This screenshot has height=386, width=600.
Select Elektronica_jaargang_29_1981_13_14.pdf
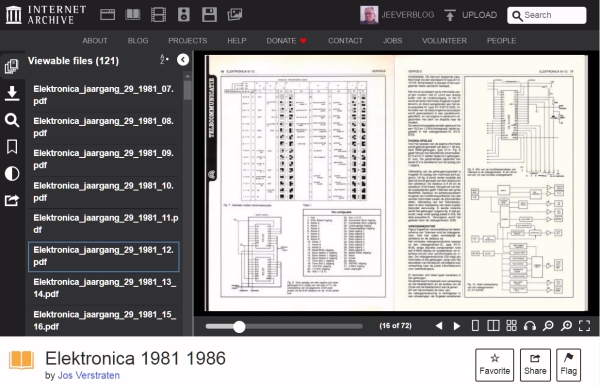point(104,288)
